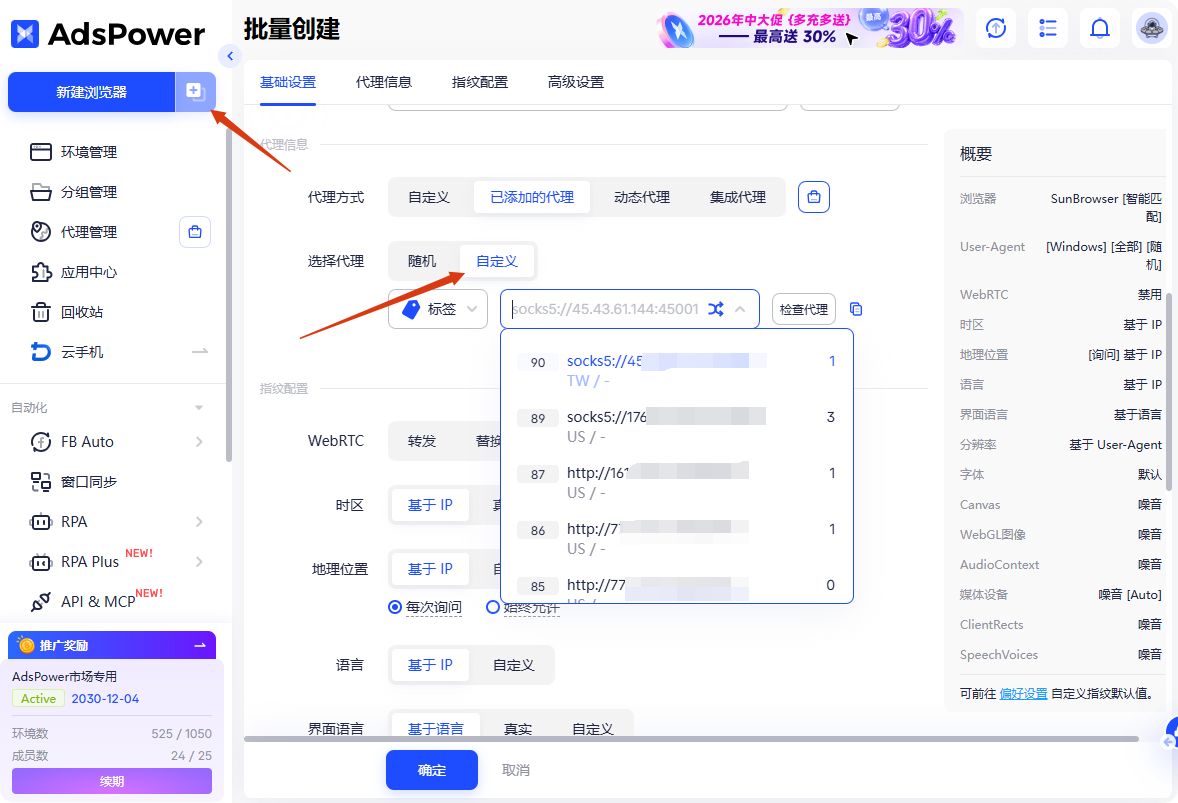Click the 检查代理 button
Screen dimensions: 1178x803
click(x=804, y=309)
